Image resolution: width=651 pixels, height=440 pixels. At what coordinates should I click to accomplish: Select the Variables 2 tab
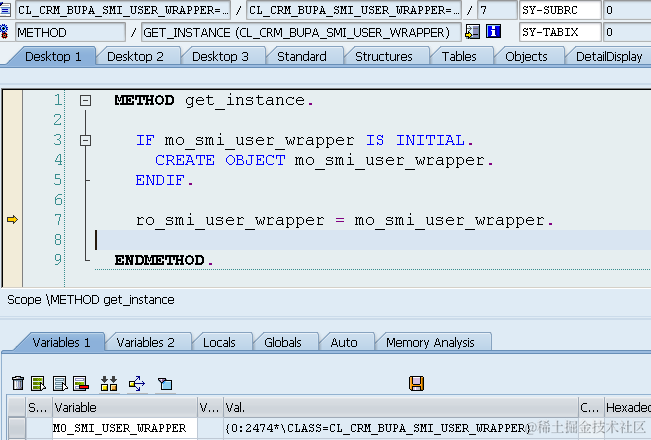click(x=145, y=342)
